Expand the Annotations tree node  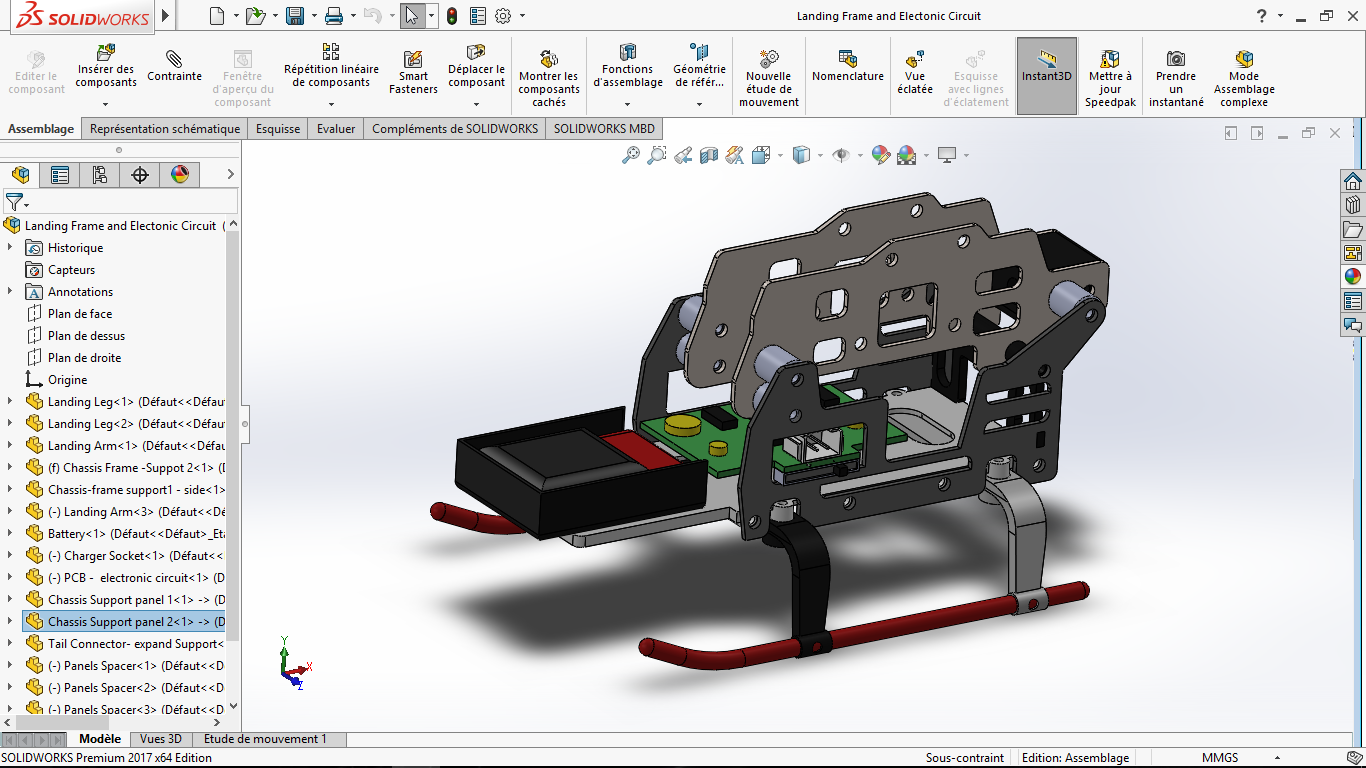coord(10,292)
